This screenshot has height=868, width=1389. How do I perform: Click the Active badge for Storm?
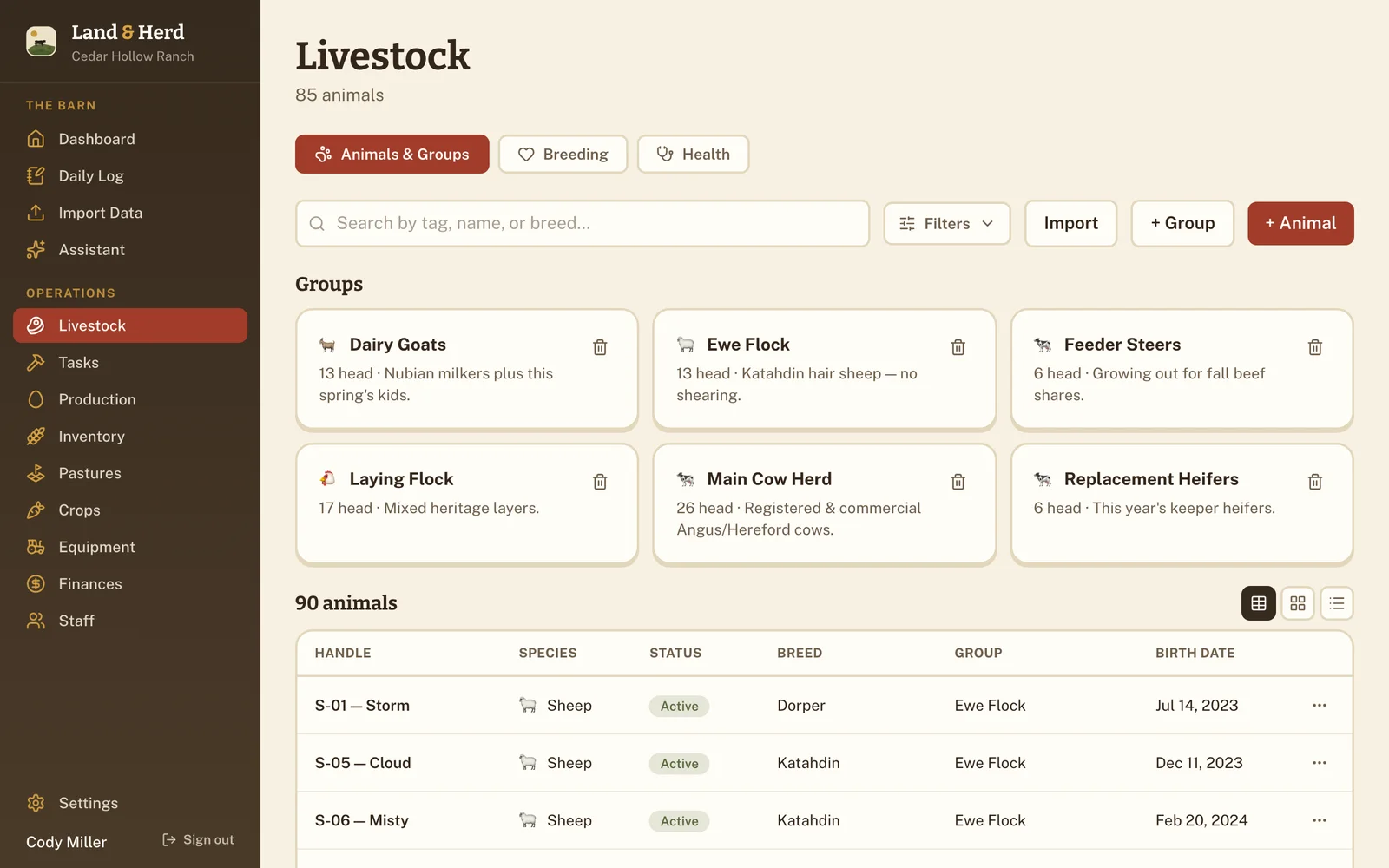click(x=680, y=707)
